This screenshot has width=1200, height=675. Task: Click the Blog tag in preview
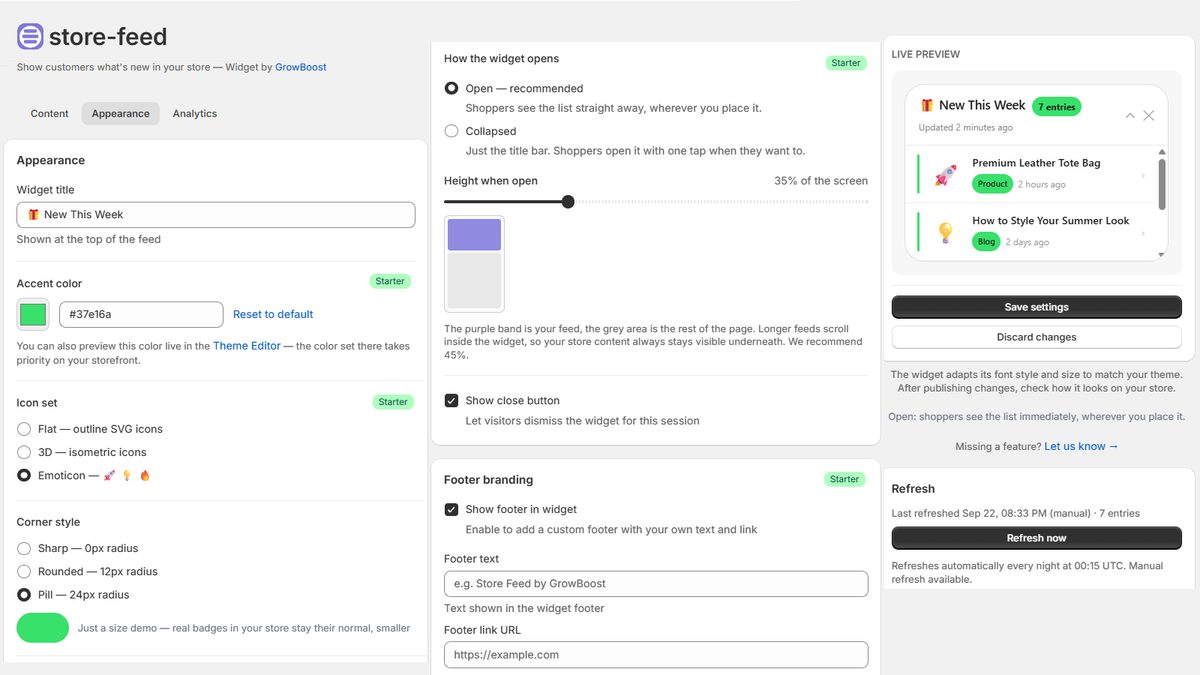coord(986,242)
